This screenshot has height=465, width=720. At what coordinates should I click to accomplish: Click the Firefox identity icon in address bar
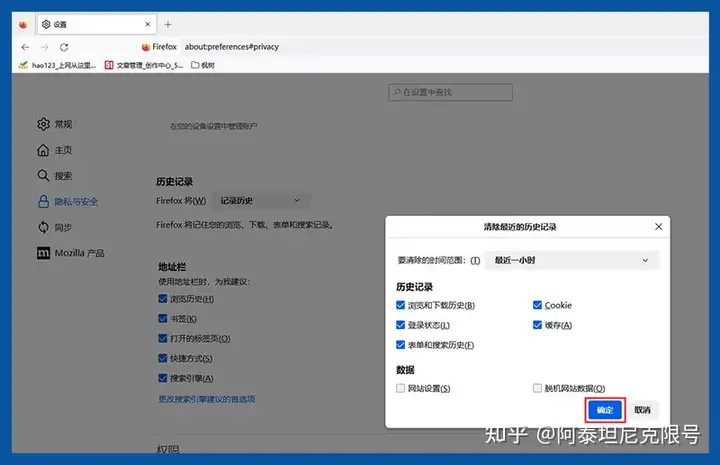146,47
